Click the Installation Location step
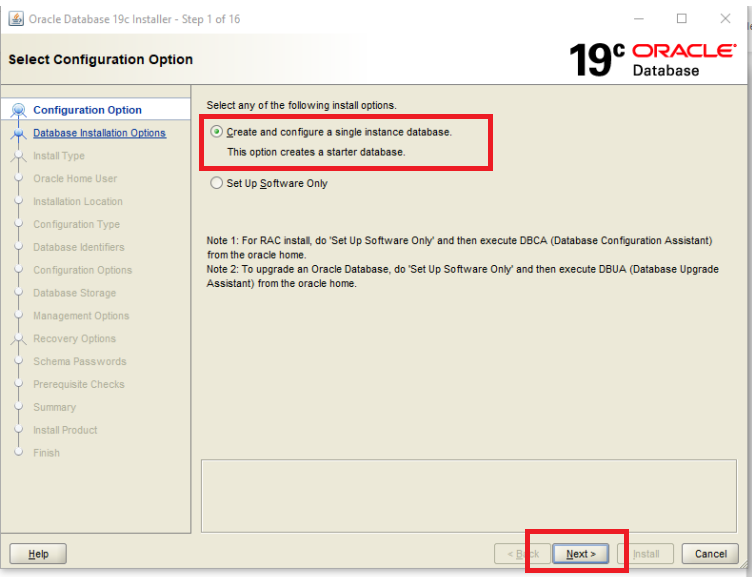Image resolution: width=752 pixels, height=577 pixels. tap(78, 202)
